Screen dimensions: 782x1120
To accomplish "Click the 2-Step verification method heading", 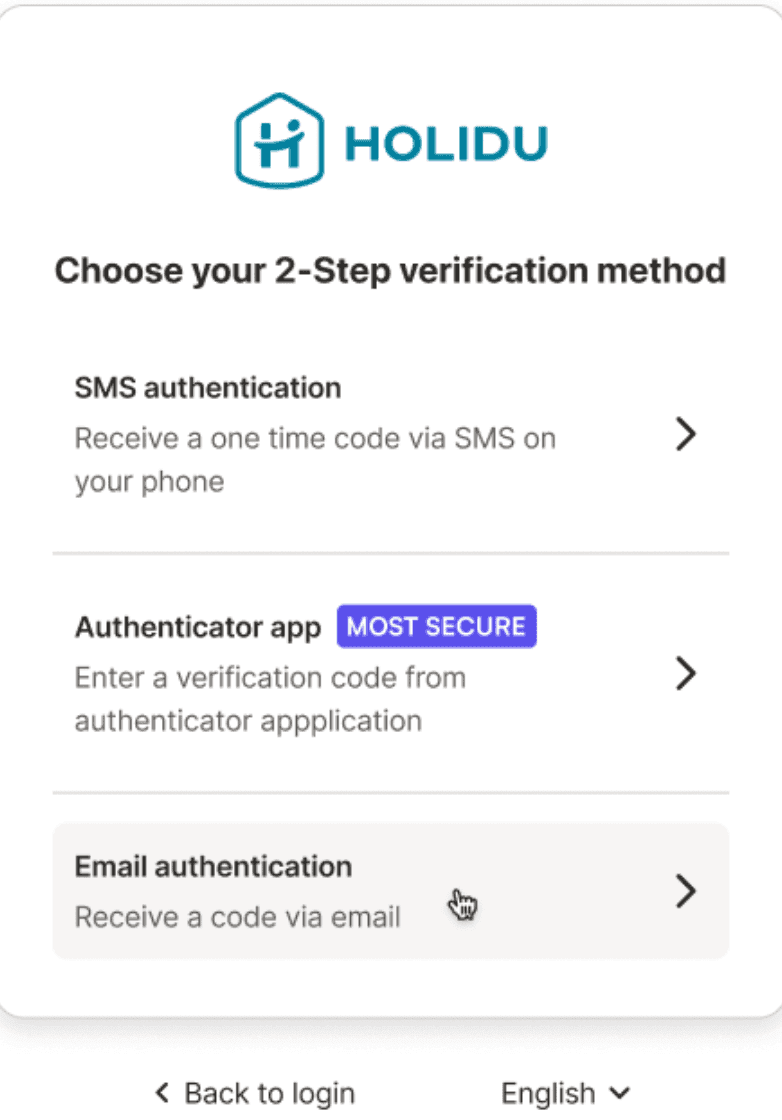I will tap(390, 270).
